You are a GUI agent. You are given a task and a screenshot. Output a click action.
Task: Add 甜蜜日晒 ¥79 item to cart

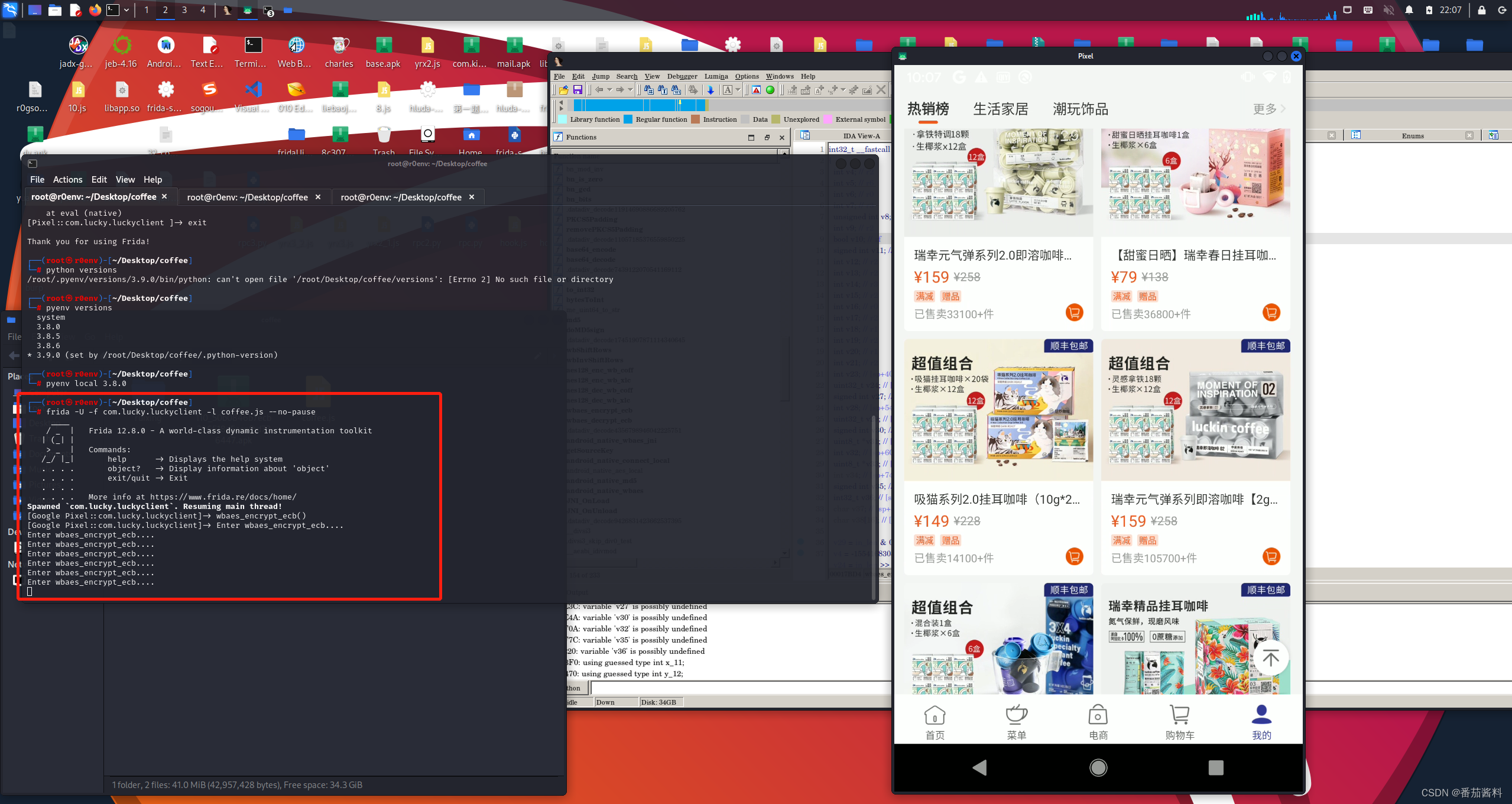pos(1271,312)
